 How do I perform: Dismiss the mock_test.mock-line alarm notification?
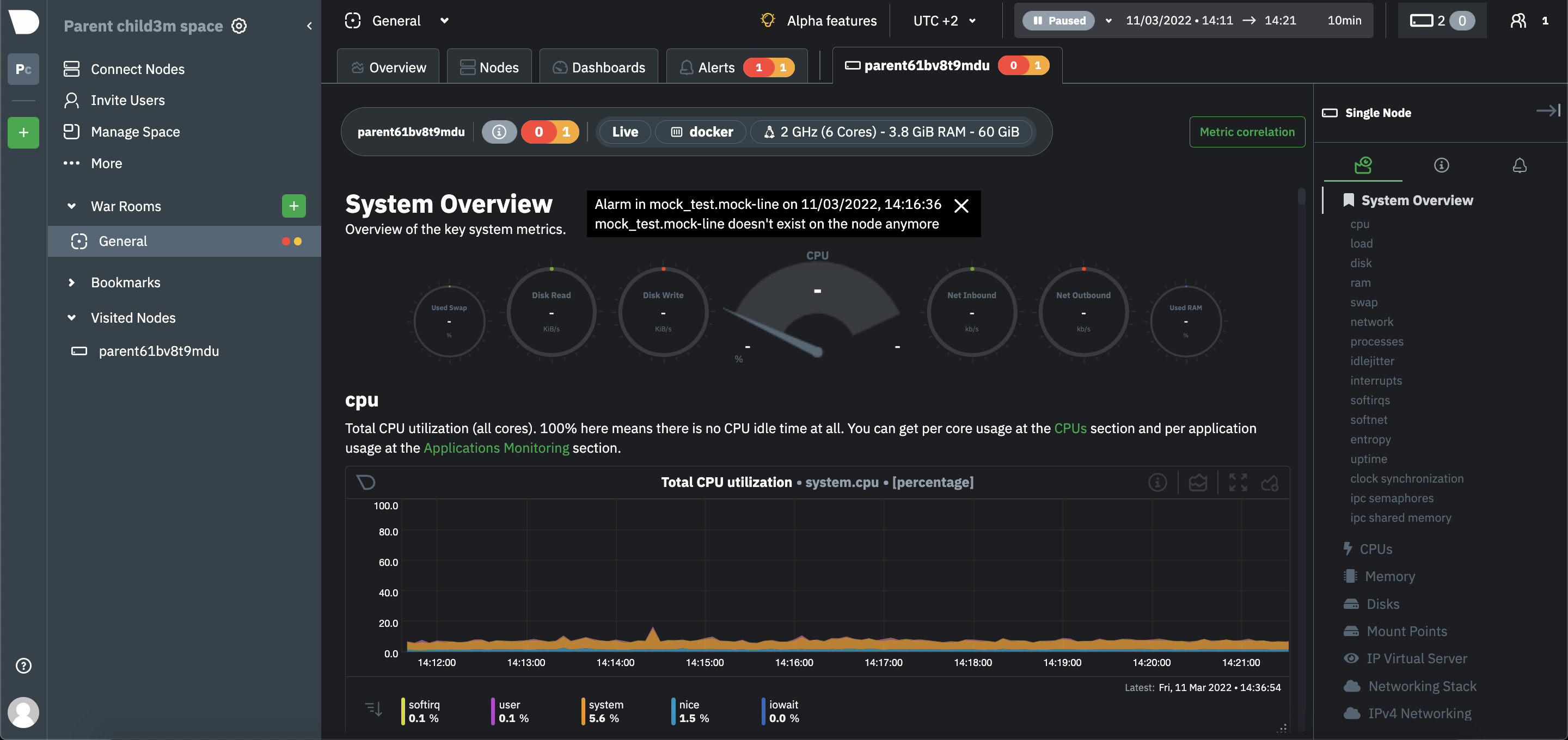961,206
